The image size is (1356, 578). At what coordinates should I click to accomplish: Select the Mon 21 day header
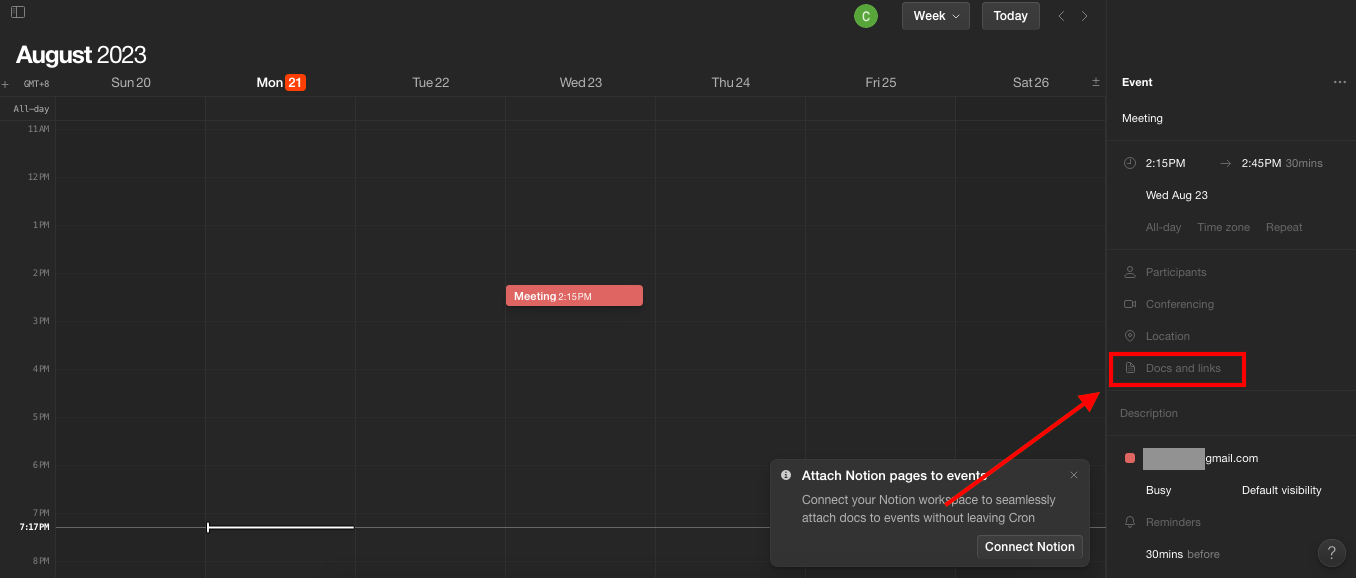coord(281,82)
